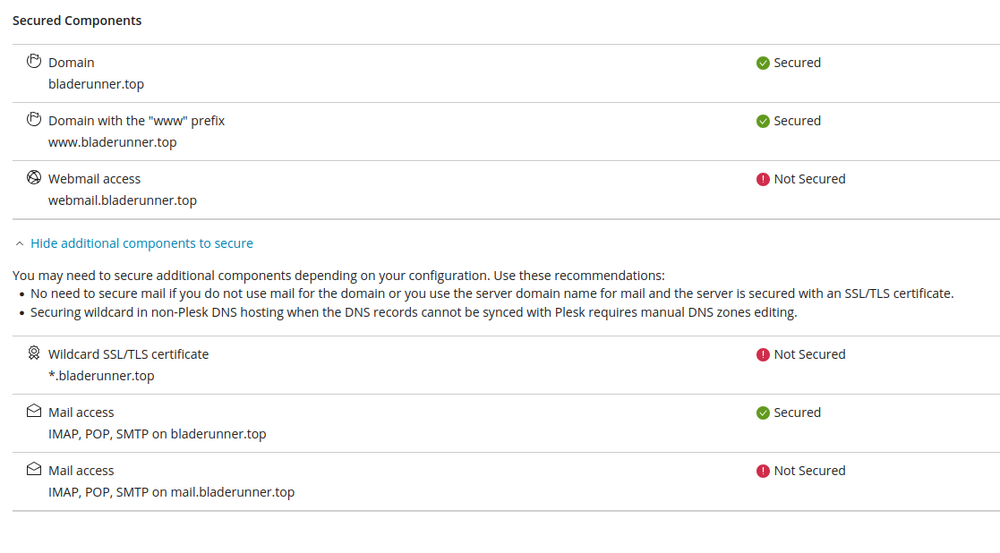Click green Secured checkmark for Mail access
This screenshot has height=553, width=1000.
click(x=763, y=413)
